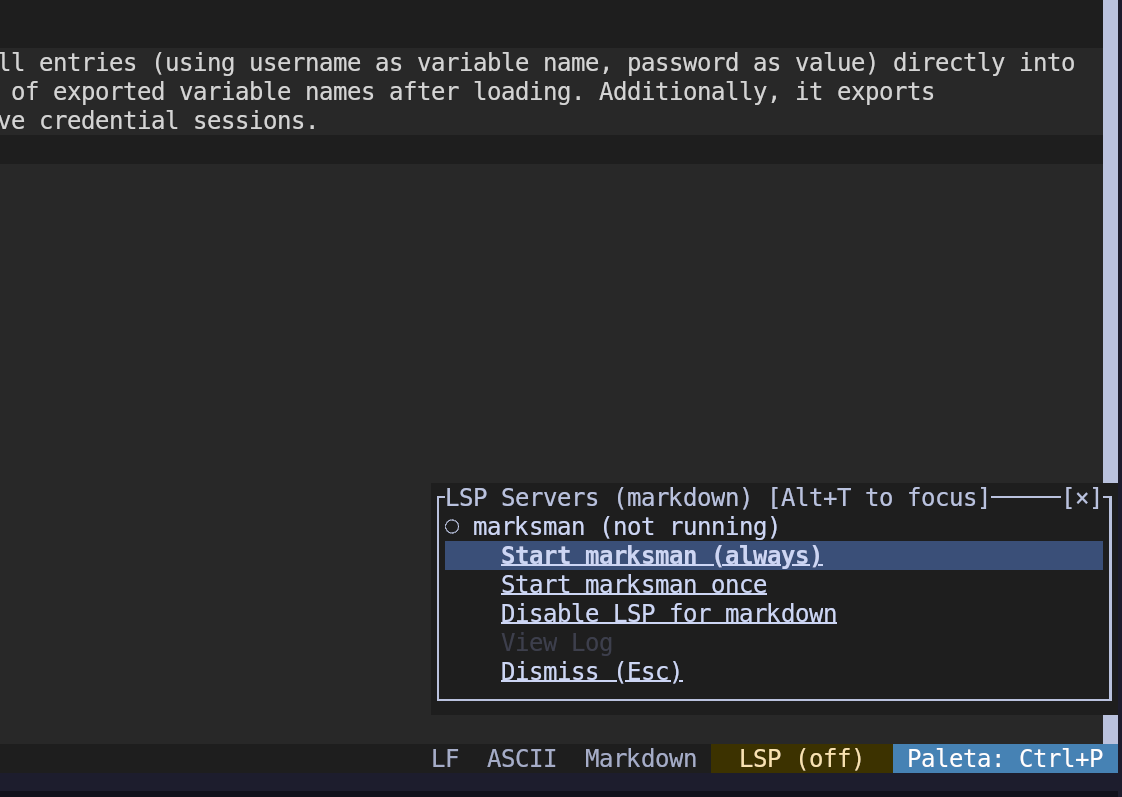
Task: Open the command palette via Paleta: Ctrl+P
Action: click(1004, 759)
